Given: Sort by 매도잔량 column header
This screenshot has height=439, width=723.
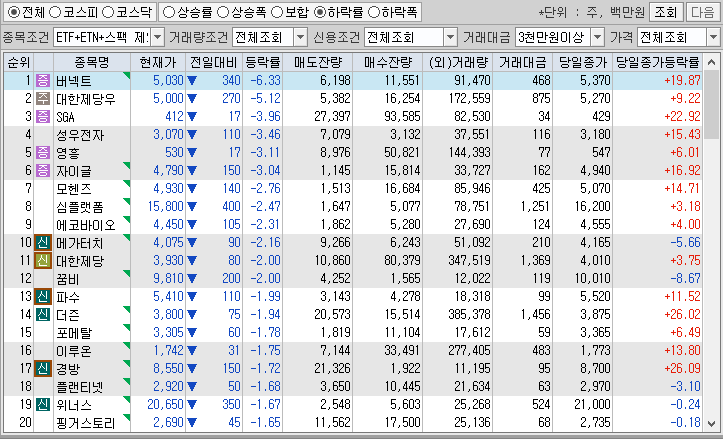Looking at the screenshot, I should pos(317,62).
